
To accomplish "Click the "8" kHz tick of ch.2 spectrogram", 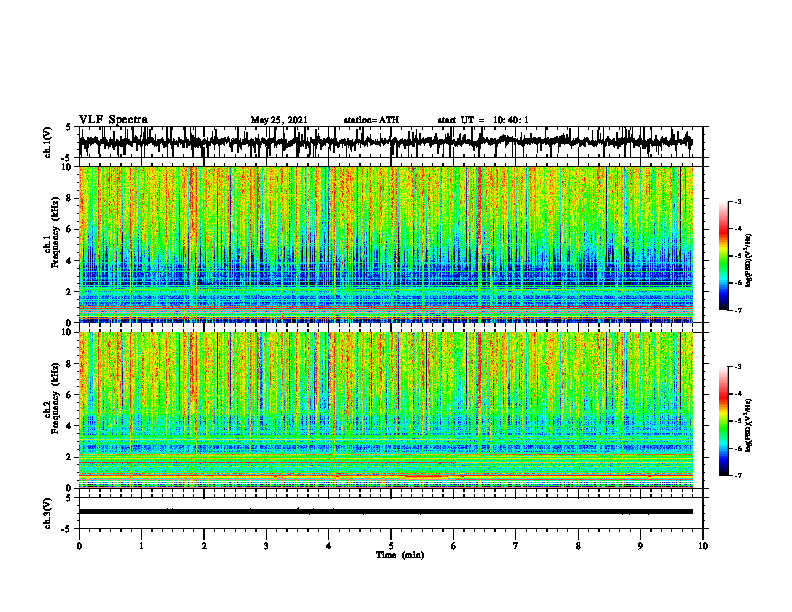I will (x=70, y=364).
